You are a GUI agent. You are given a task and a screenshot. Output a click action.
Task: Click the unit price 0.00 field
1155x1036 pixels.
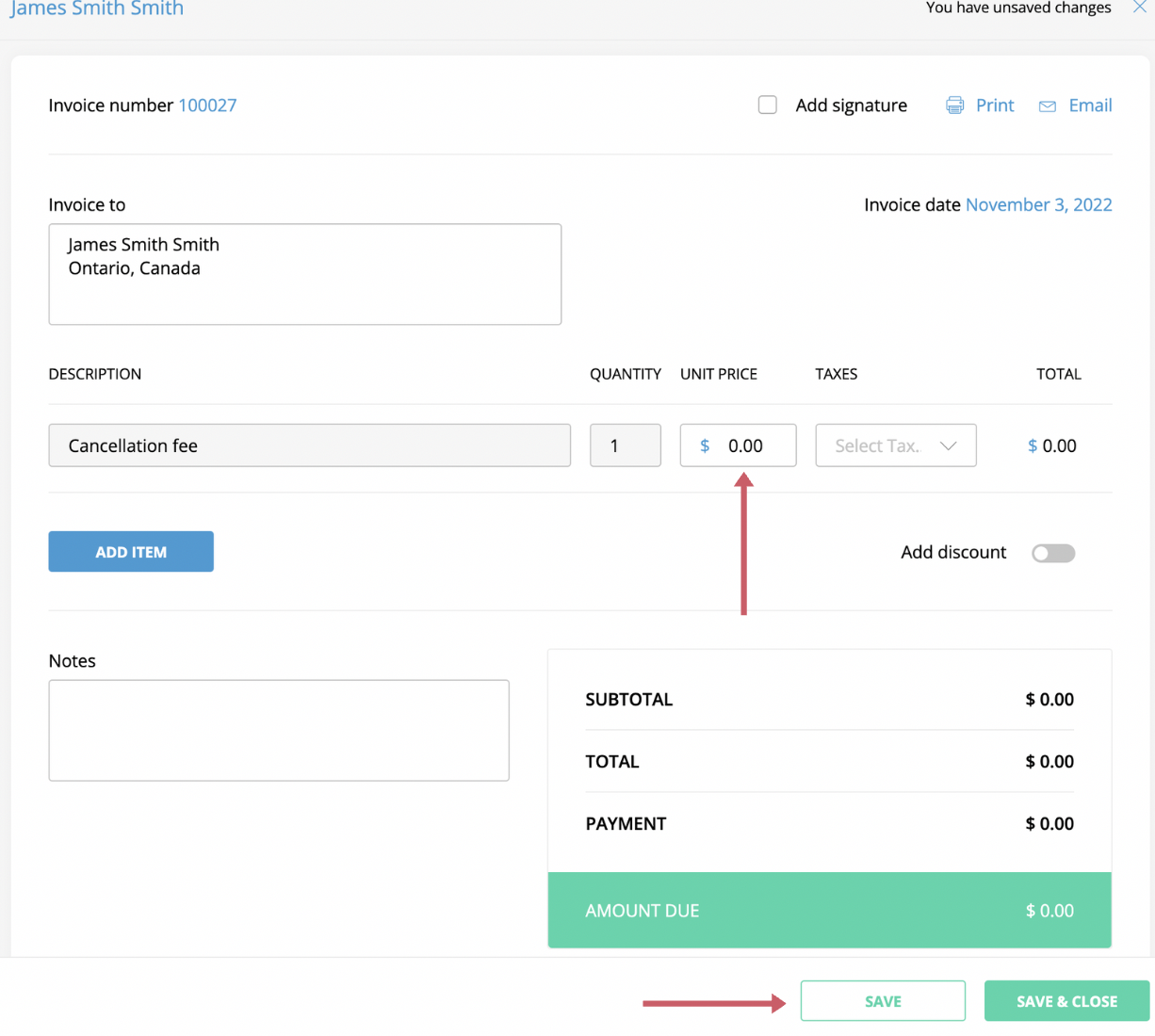pyautogui.click(x=749, y=445)
